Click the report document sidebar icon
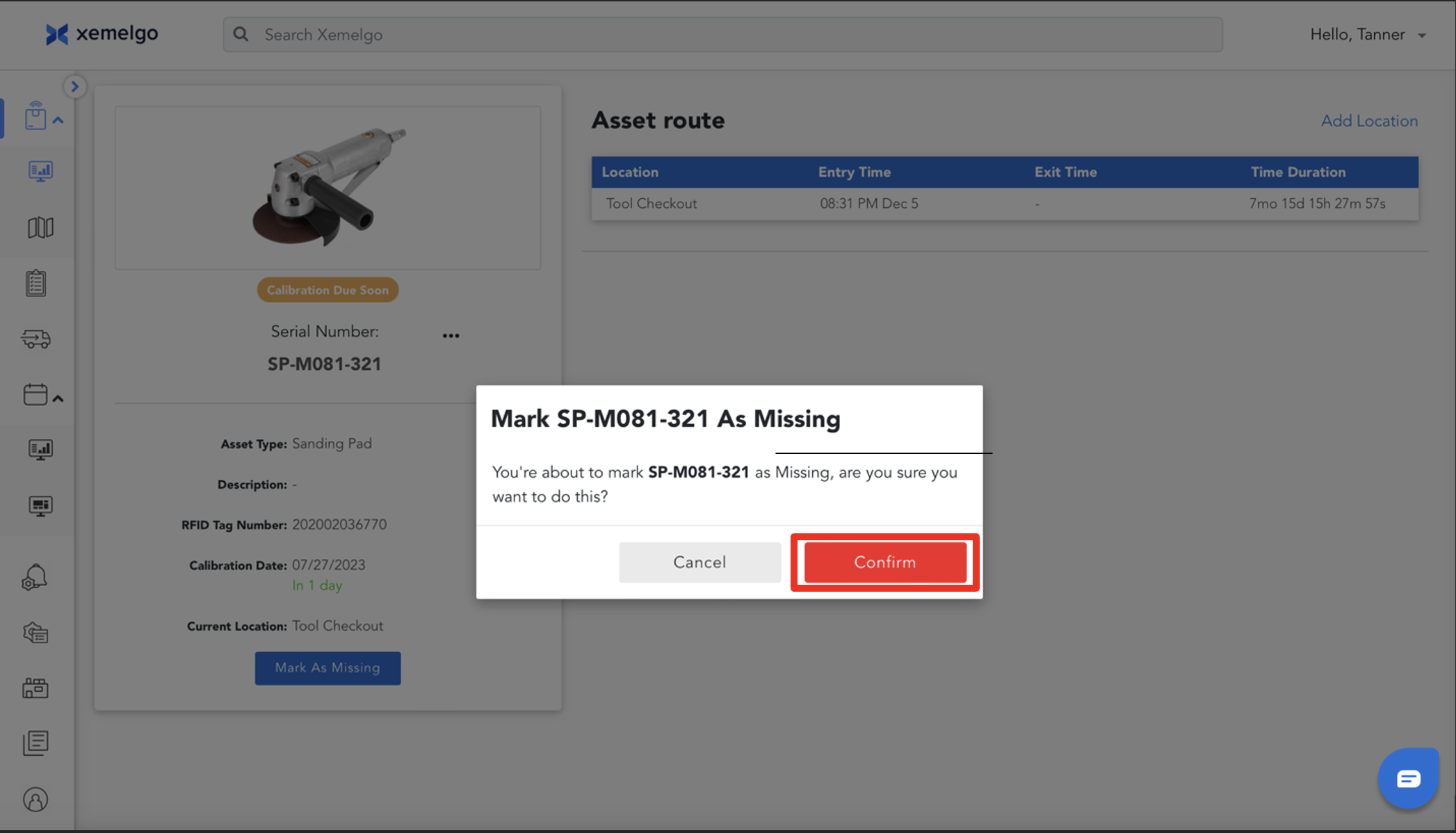The image size is (1456, 833). tap(35, 743)
